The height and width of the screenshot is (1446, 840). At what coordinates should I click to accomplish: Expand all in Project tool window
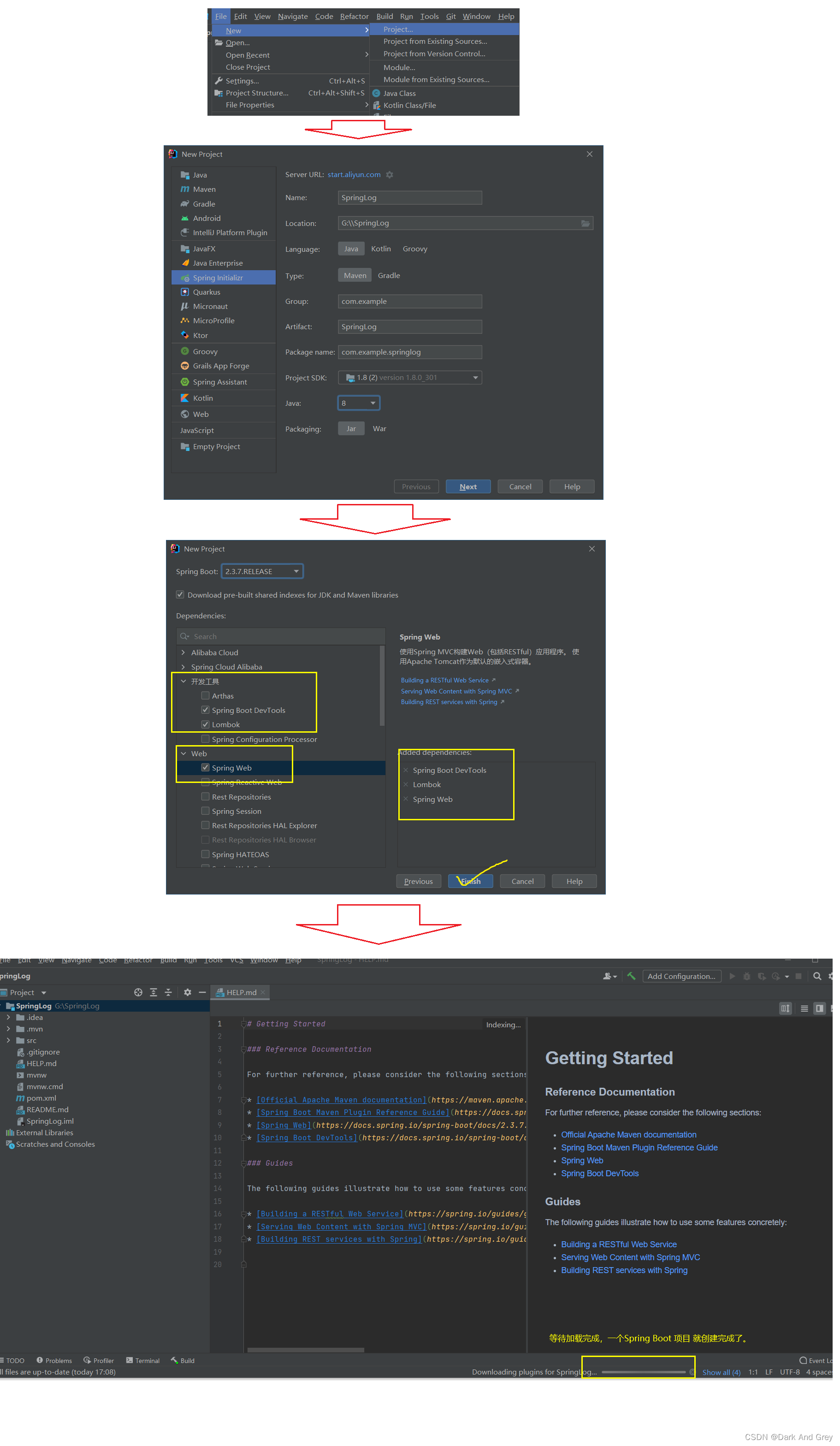coord(153,992)
